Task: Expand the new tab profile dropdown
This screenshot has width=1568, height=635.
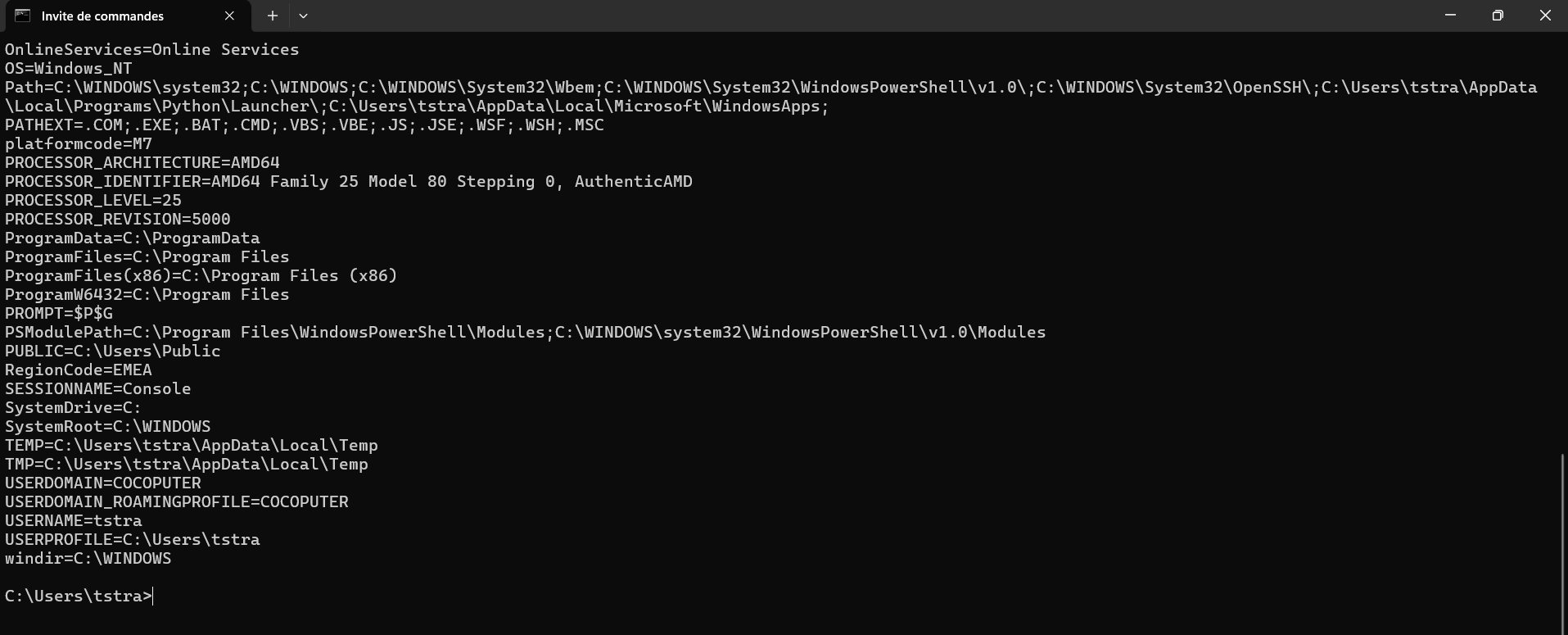Action: pyautogui.click(x=303, y=16)
